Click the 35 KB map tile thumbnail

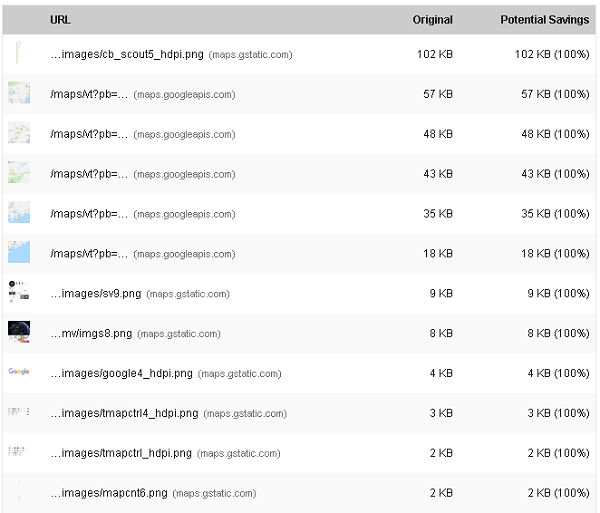point(19,212)
